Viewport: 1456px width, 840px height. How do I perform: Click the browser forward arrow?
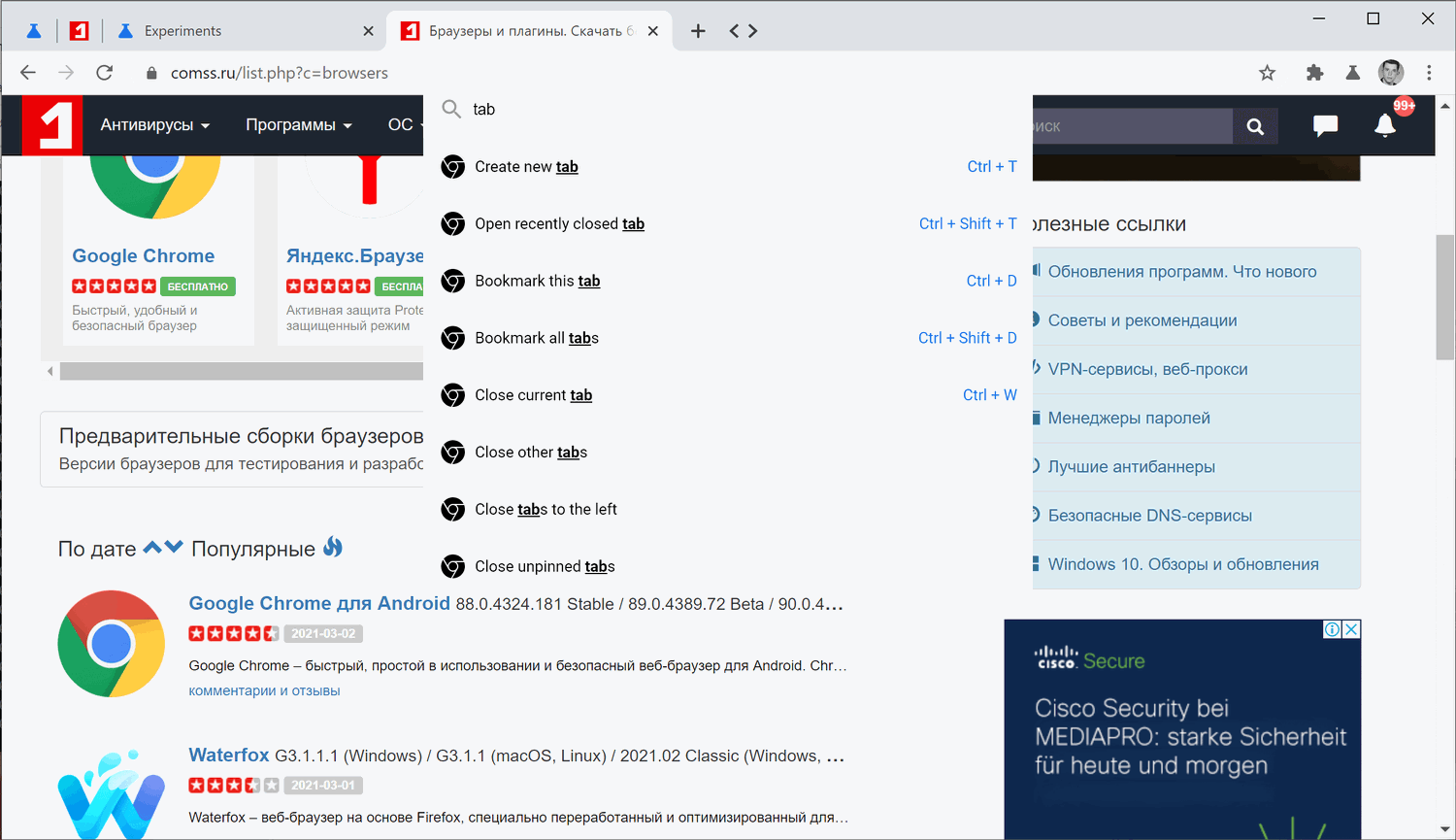66,73
